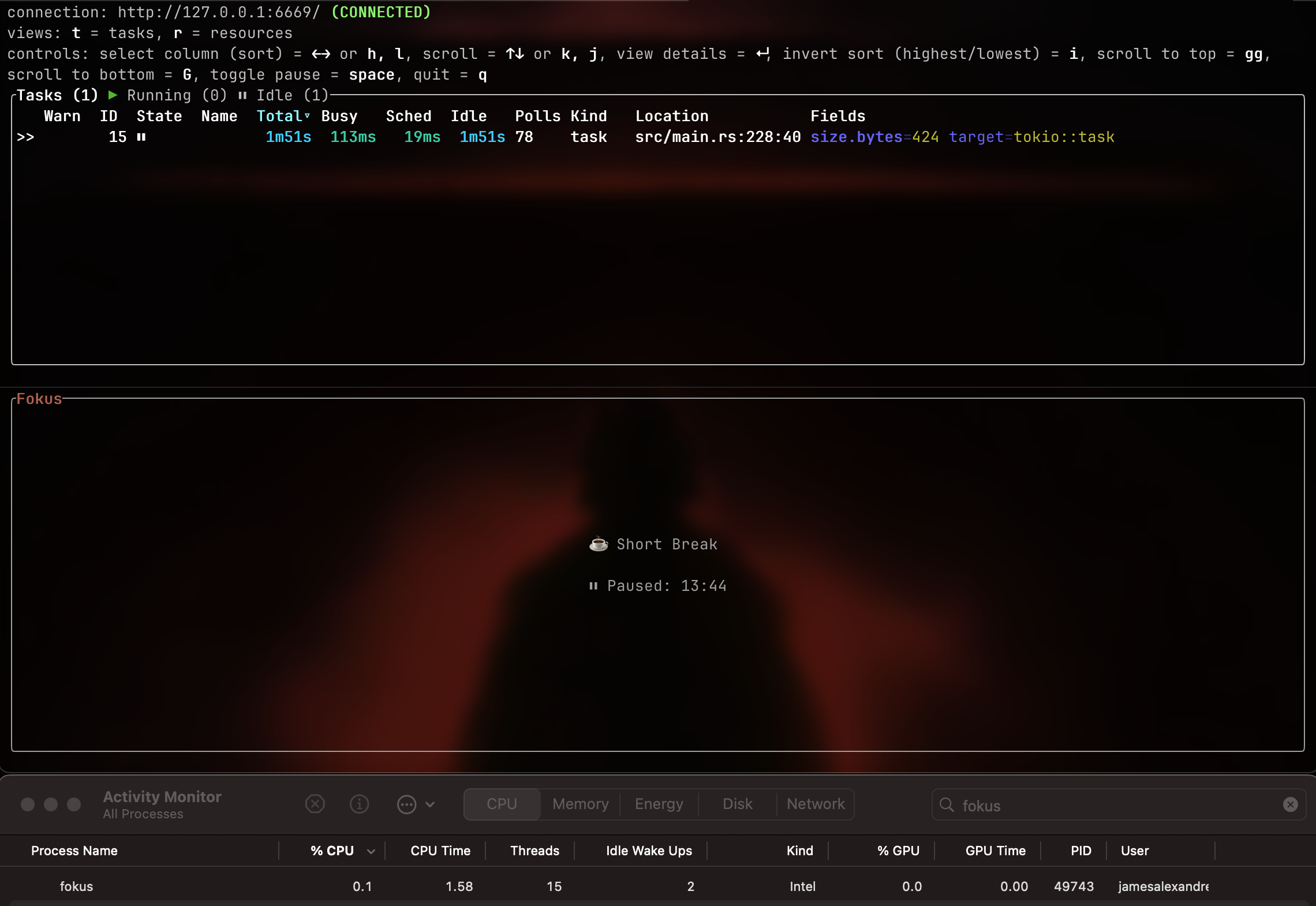The width and height of the screenshot is (1316, 906).
Task: Select the Disk tab
Action: 737,804
